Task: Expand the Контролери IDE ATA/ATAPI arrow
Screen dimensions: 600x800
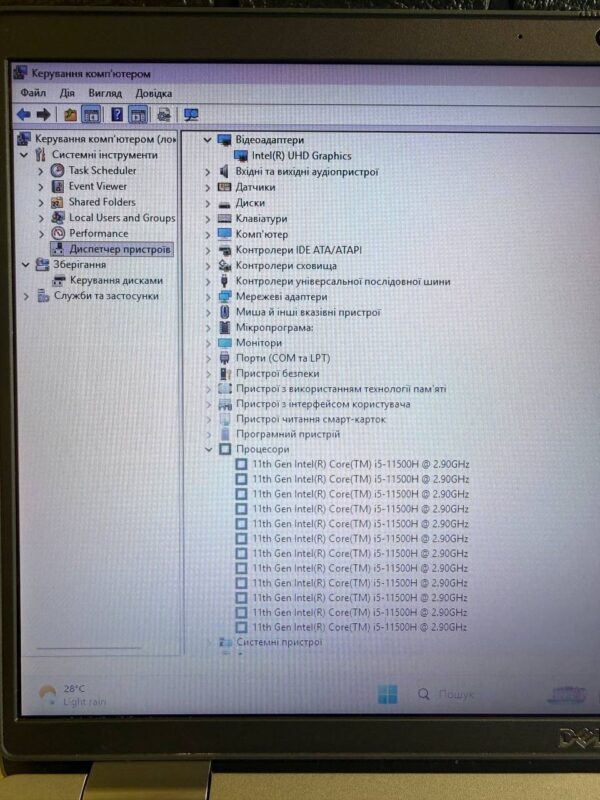Action: 208,251
